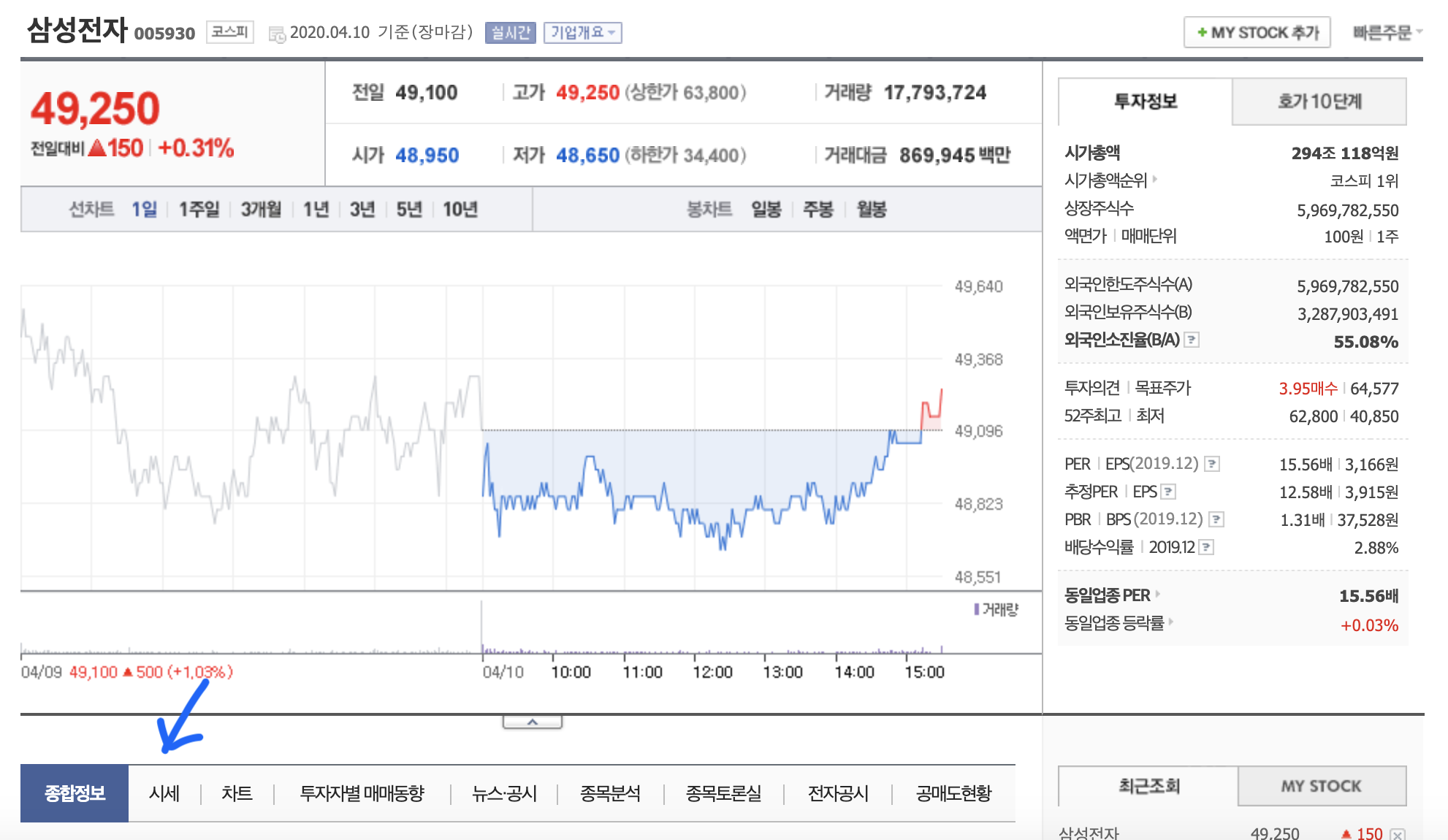Click the 15:00 time marker on chart axis
This screenshot has width=1448, height=840.
924,672
